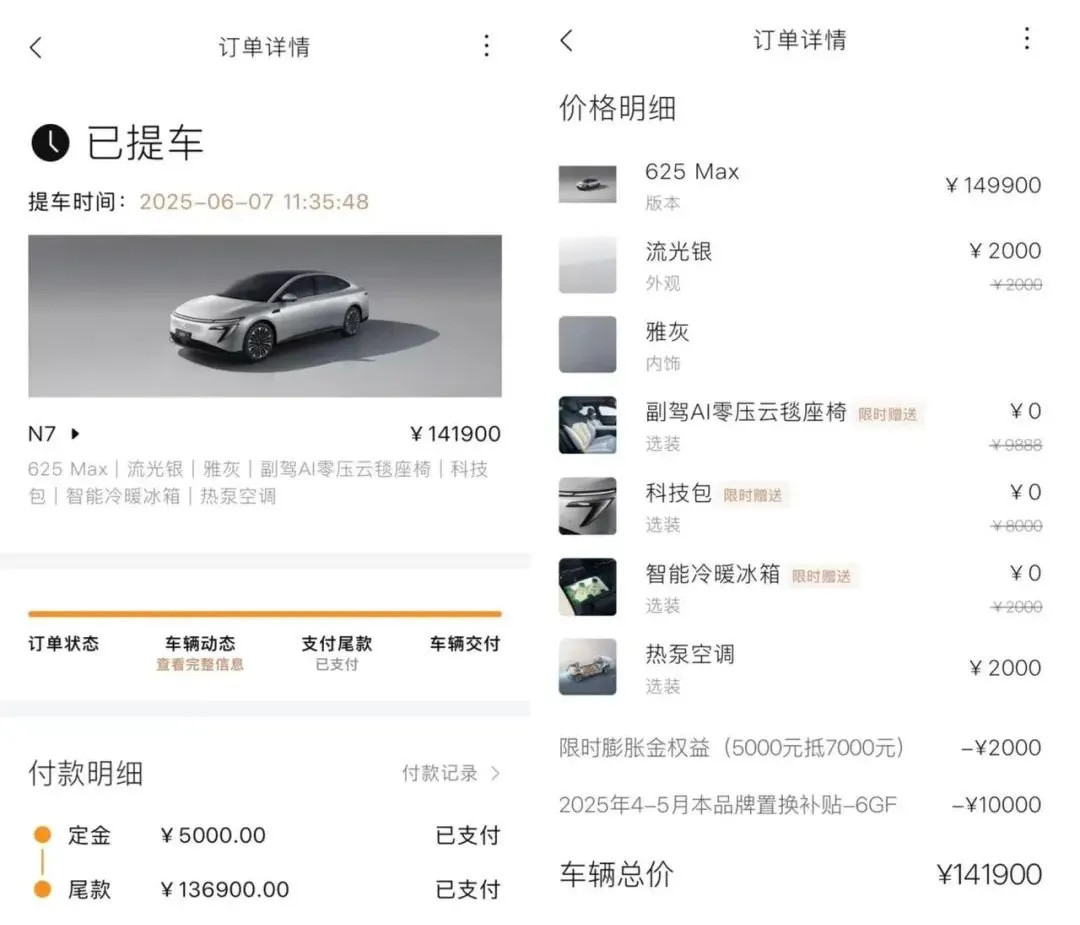Click the orange dot beside 定金
Viewport: 1080px width, 925px height.
coord(43,835)
